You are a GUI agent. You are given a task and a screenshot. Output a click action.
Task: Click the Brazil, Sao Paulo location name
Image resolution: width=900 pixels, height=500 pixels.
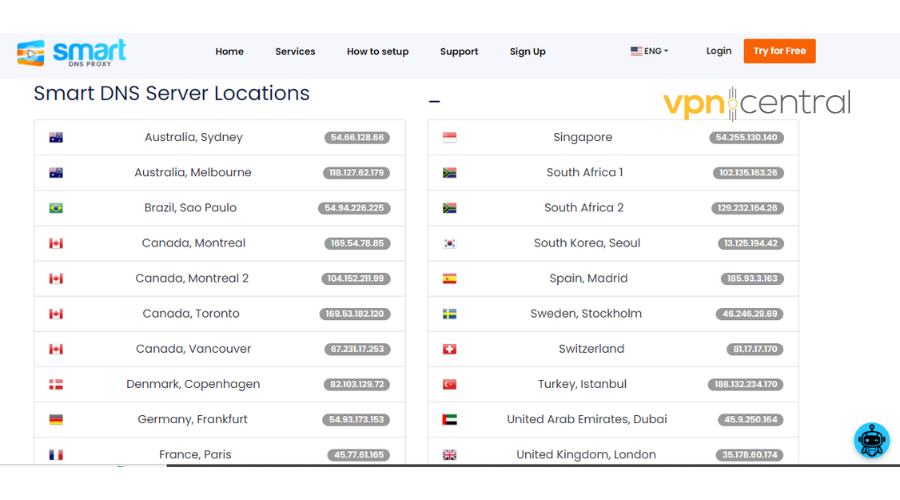pos(190,208)
